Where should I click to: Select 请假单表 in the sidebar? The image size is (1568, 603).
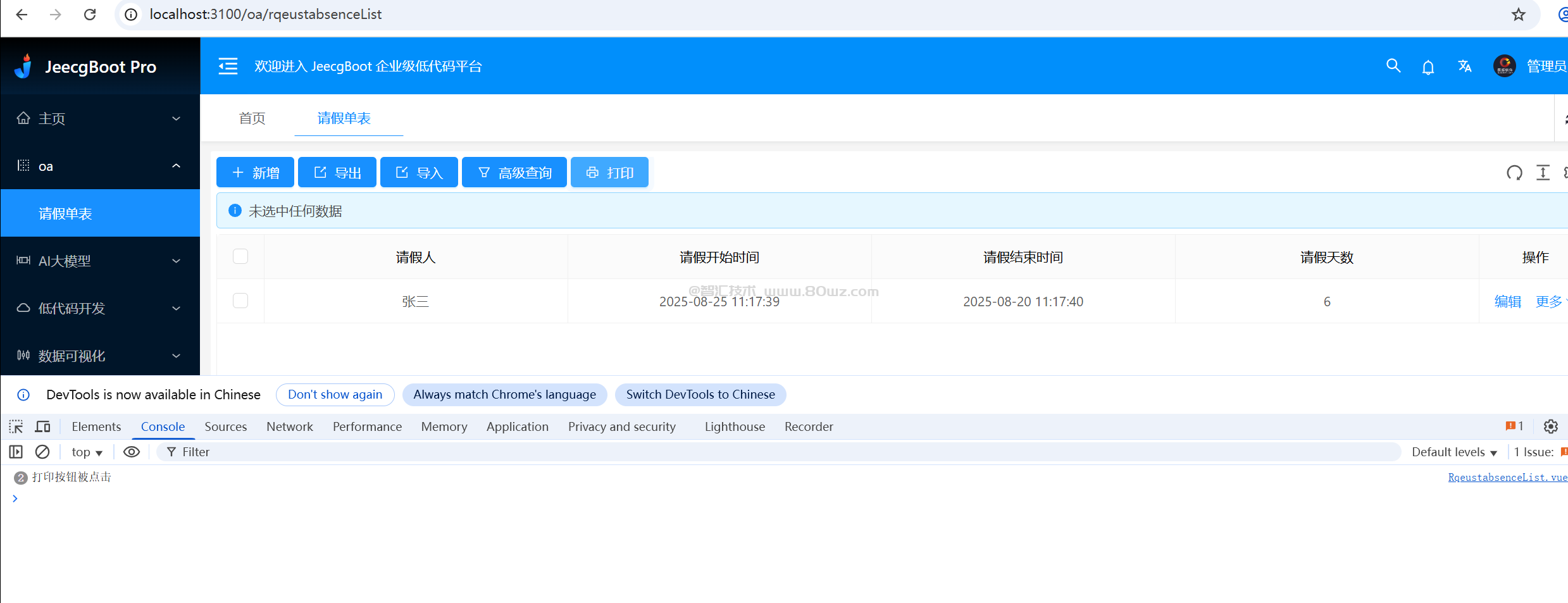tap(100, 213)
